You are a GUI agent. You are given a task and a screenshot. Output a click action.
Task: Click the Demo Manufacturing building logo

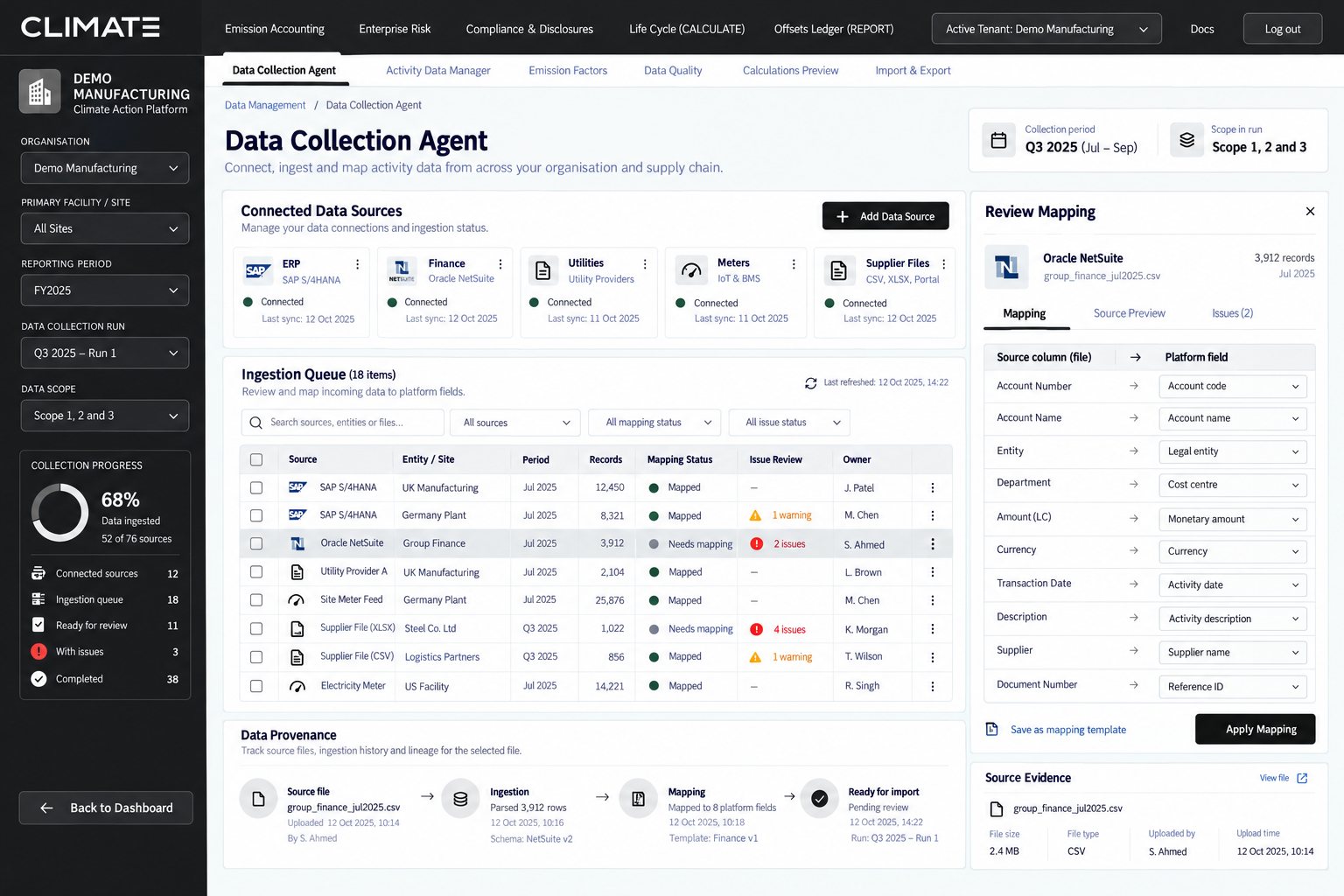tap(40, 92)
